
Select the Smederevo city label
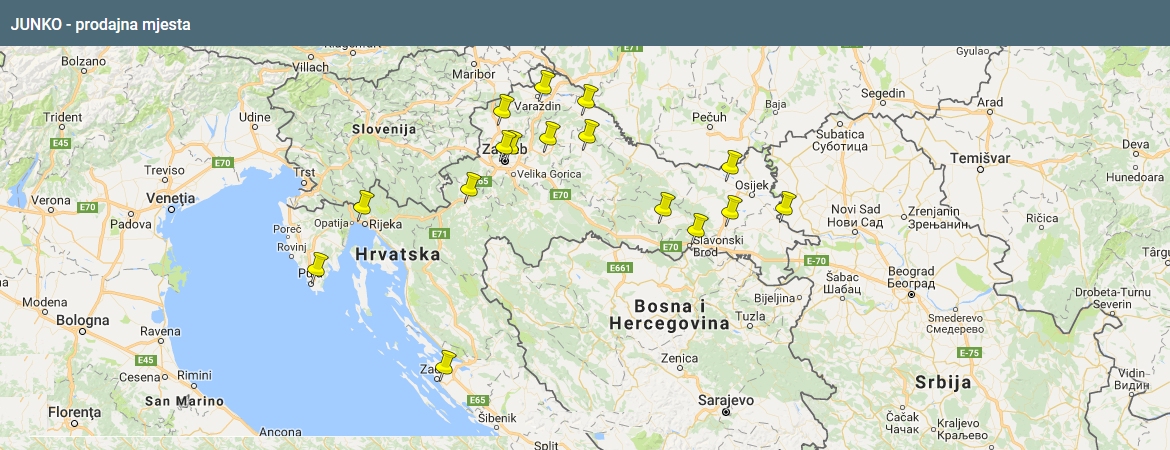pyautogui.click(x=956, y=323)
